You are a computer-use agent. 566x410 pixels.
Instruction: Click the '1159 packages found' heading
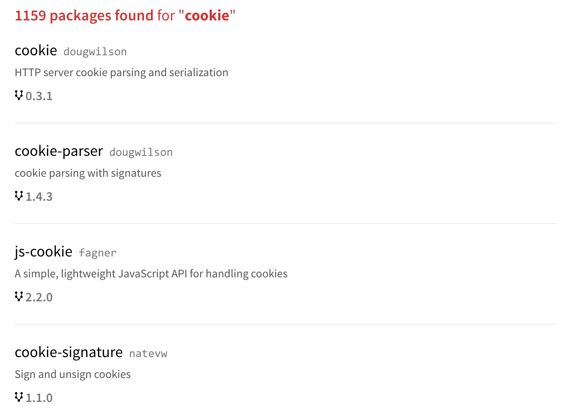click(x=125, y=16)
